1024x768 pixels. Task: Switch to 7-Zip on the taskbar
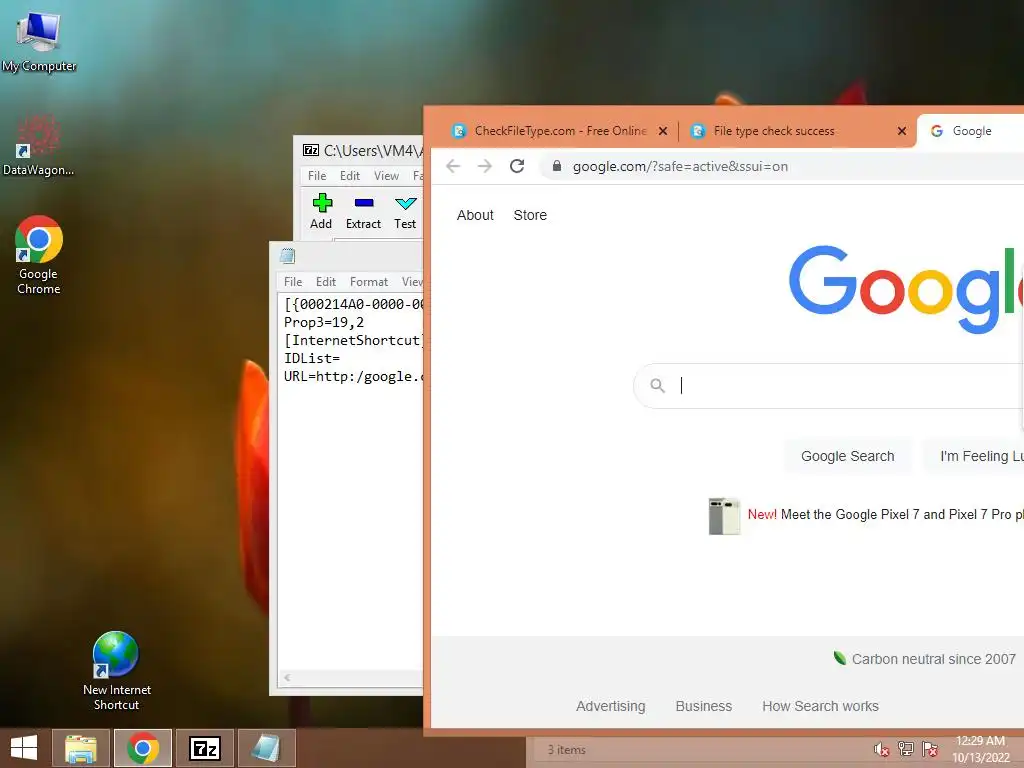204,748
